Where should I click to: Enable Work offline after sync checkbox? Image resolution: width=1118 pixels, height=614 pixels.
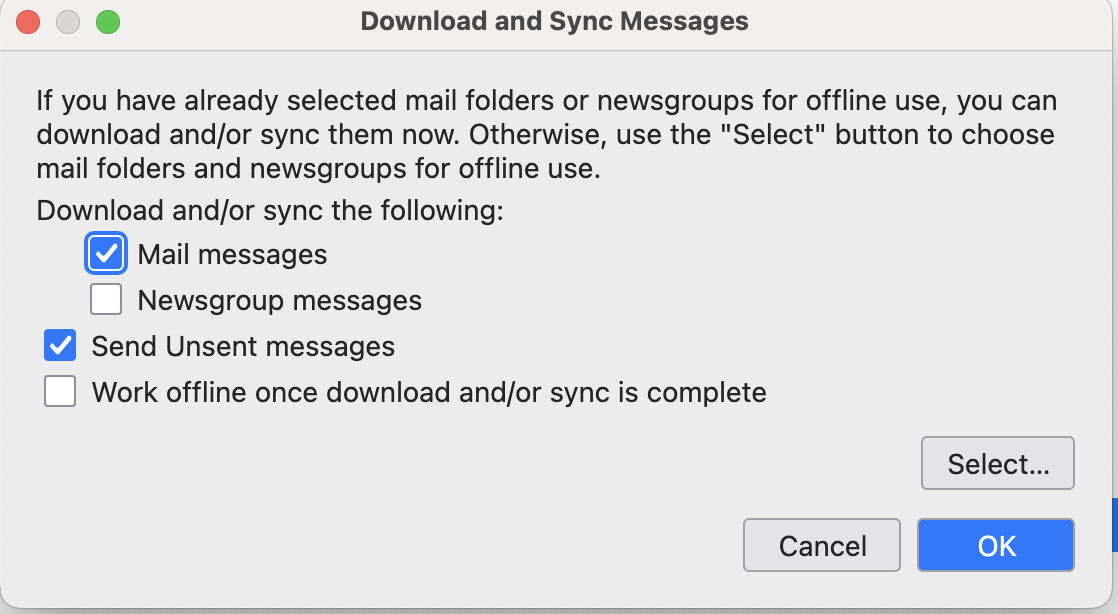coord(60,392)
